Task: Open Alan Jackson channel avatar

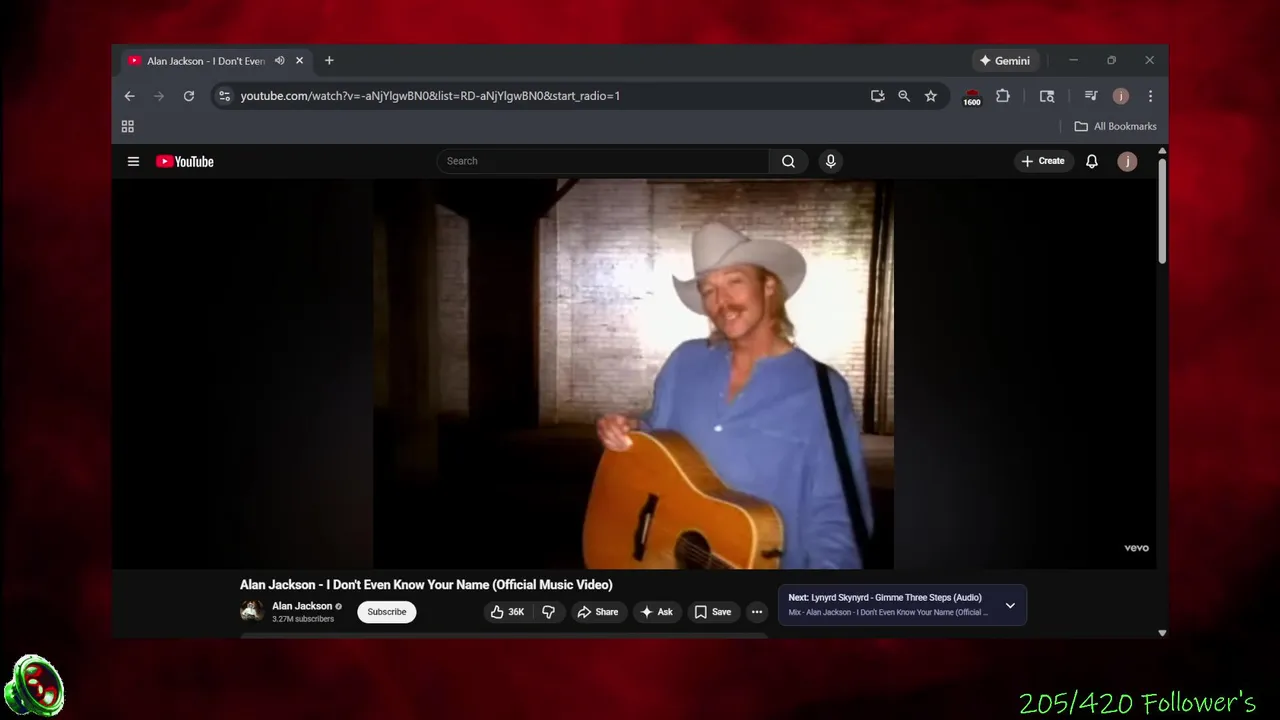Action: click(252, 611)
